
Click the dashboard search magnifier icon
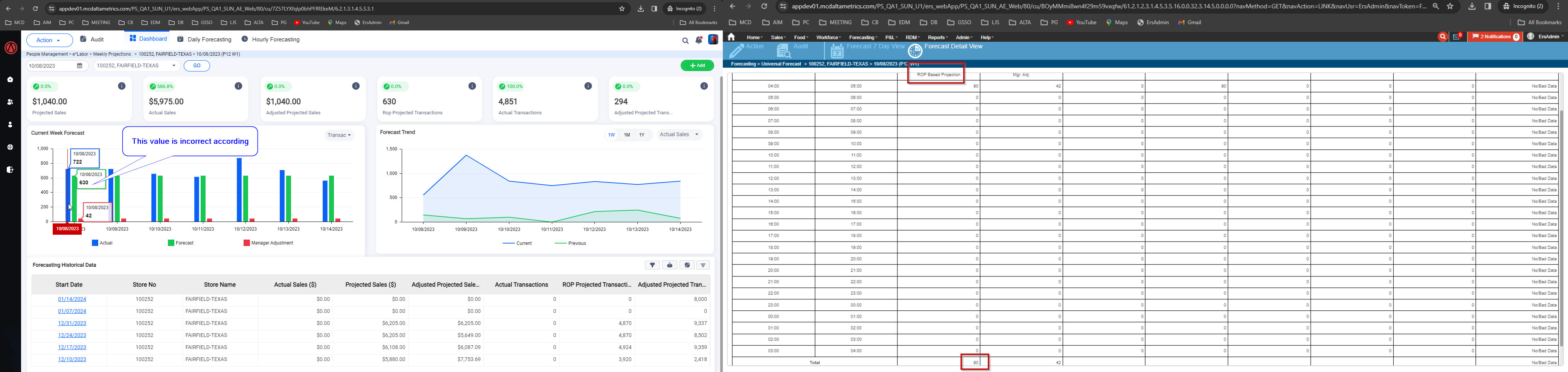point(685,40)
